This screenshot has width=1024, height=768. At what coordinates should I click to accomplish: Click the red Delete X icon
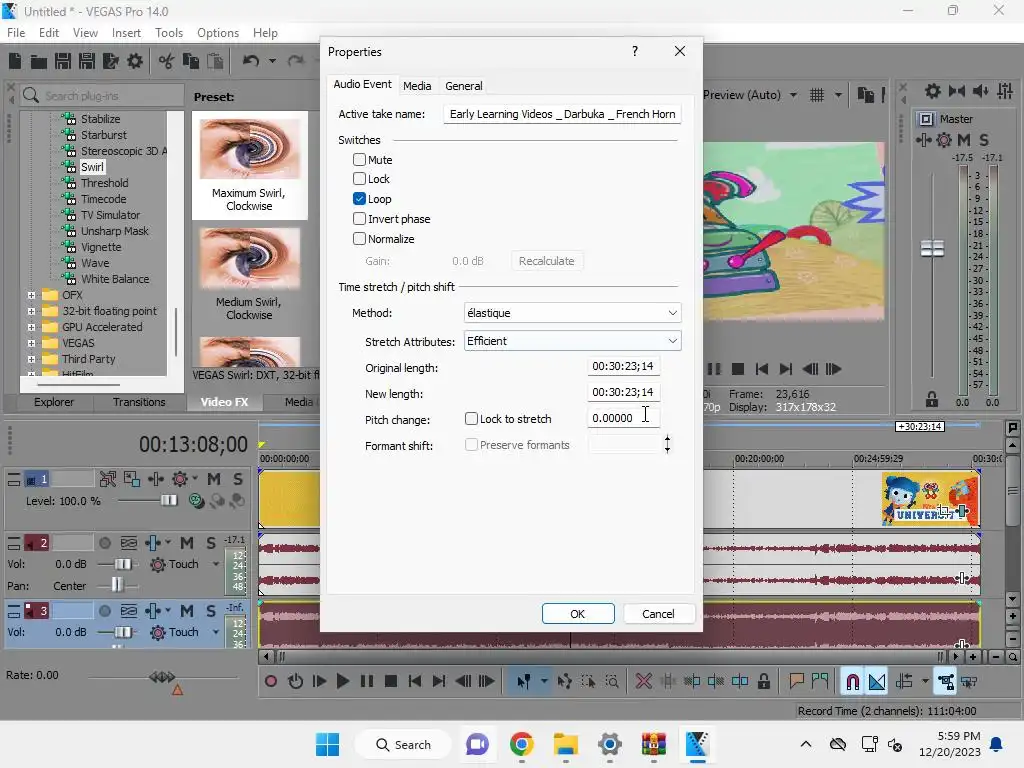click(x=644, y=681)
